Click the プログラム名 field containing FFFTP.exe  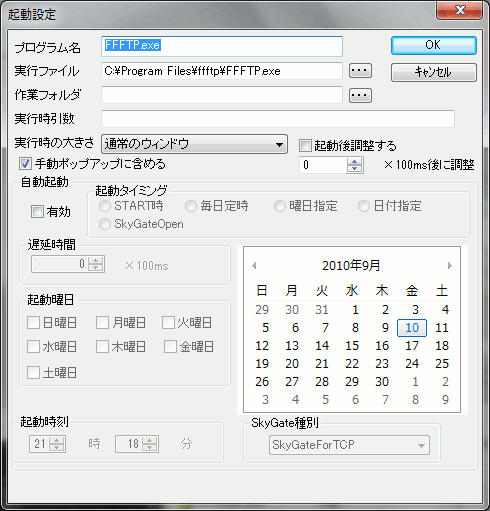click(x=222, y=46)
